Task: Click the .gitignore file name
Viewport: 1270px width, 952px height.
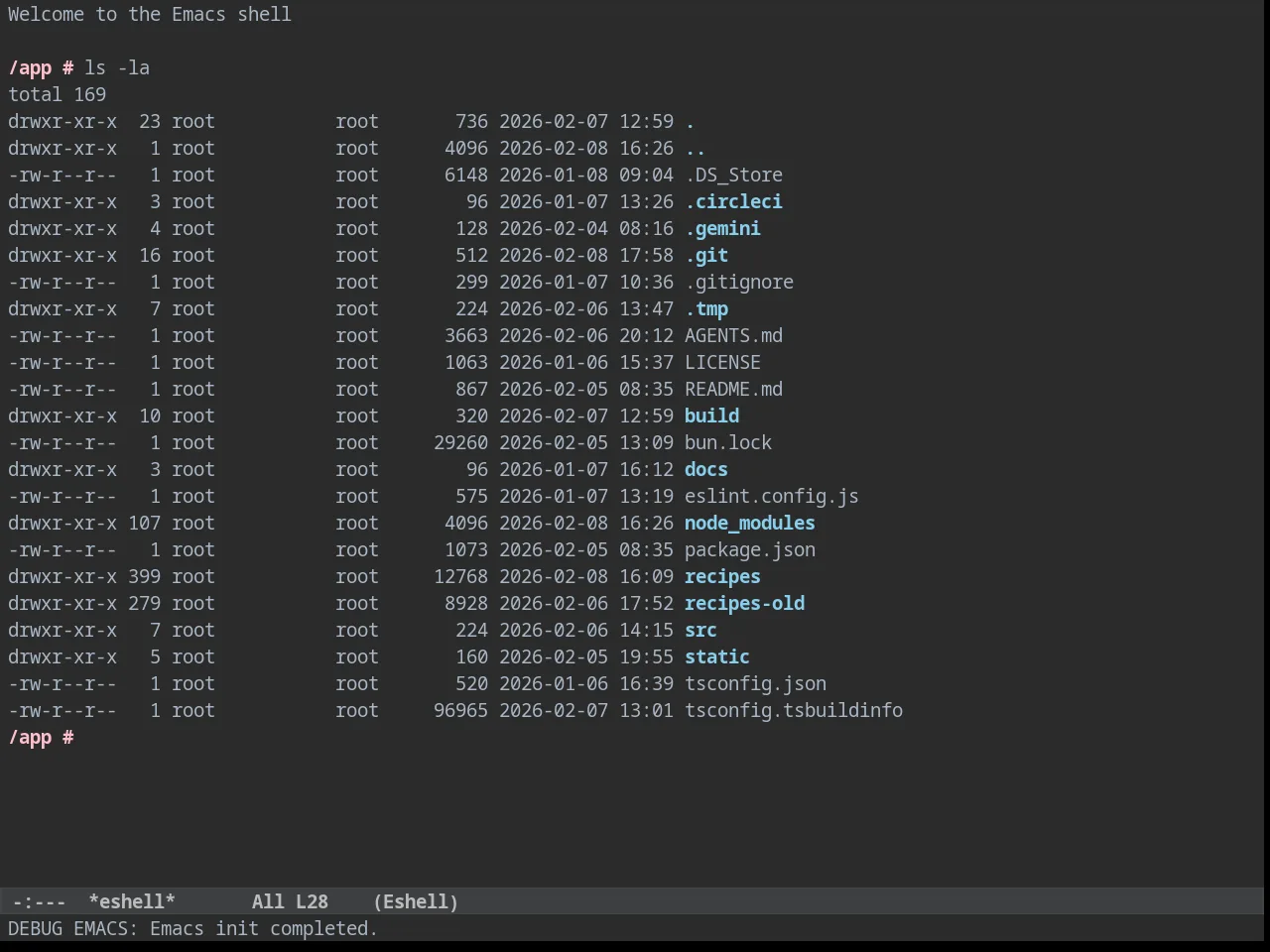Action: point(739,282)
